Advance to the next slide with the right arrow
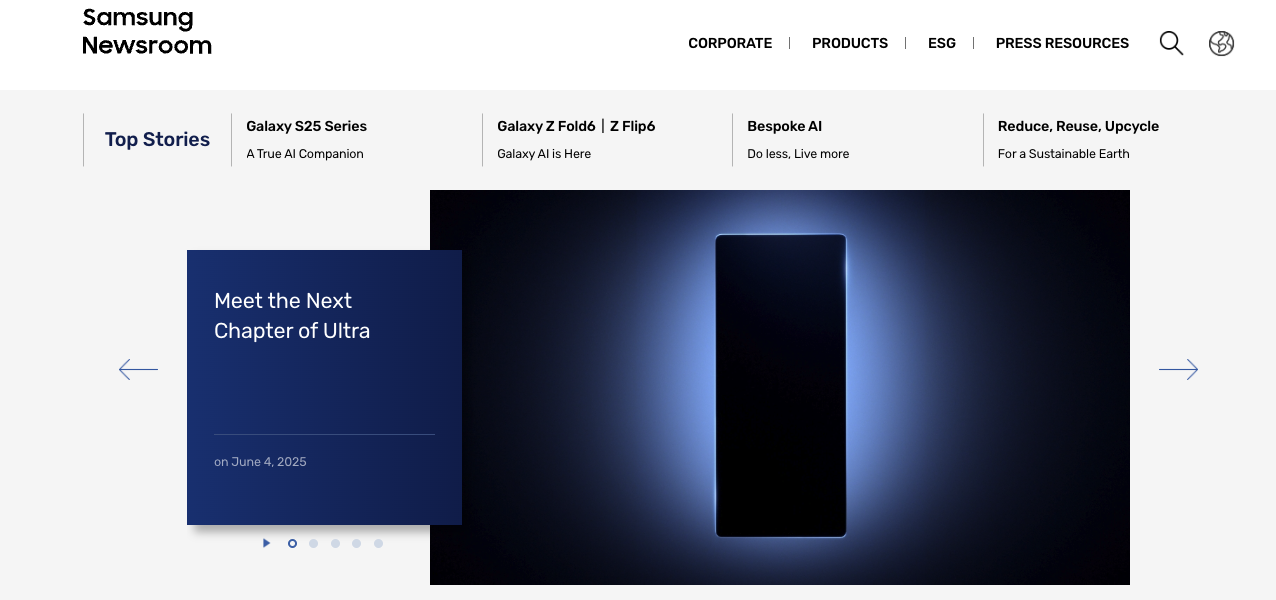This screenshot has height=600, width=1276. click(1178, 369)
